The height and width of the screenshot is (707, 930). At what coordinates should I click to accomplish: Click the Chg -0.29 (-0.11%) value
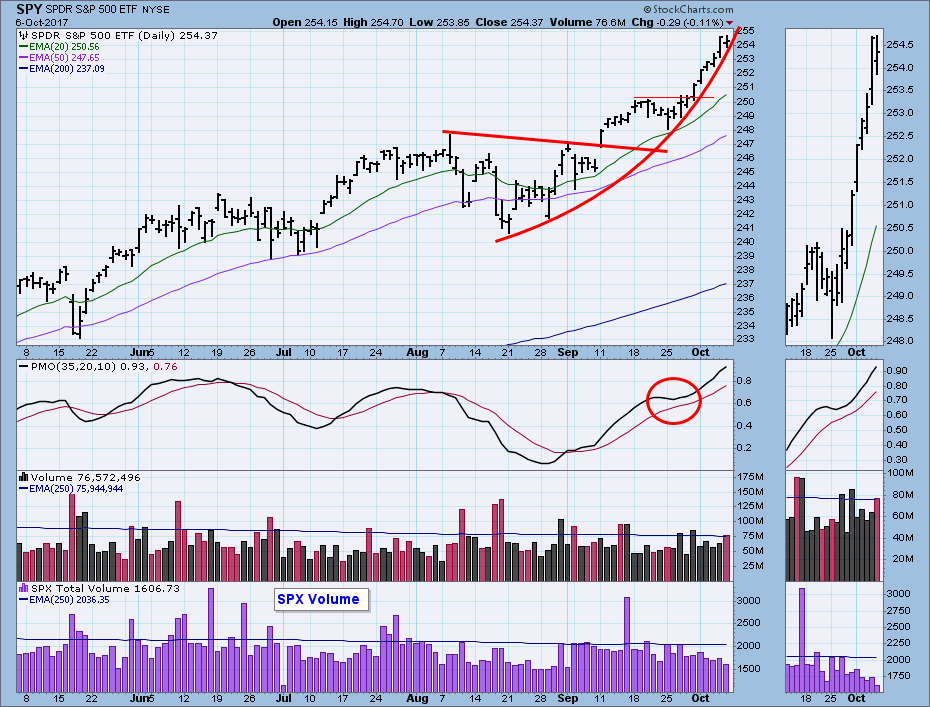[678, 23]
